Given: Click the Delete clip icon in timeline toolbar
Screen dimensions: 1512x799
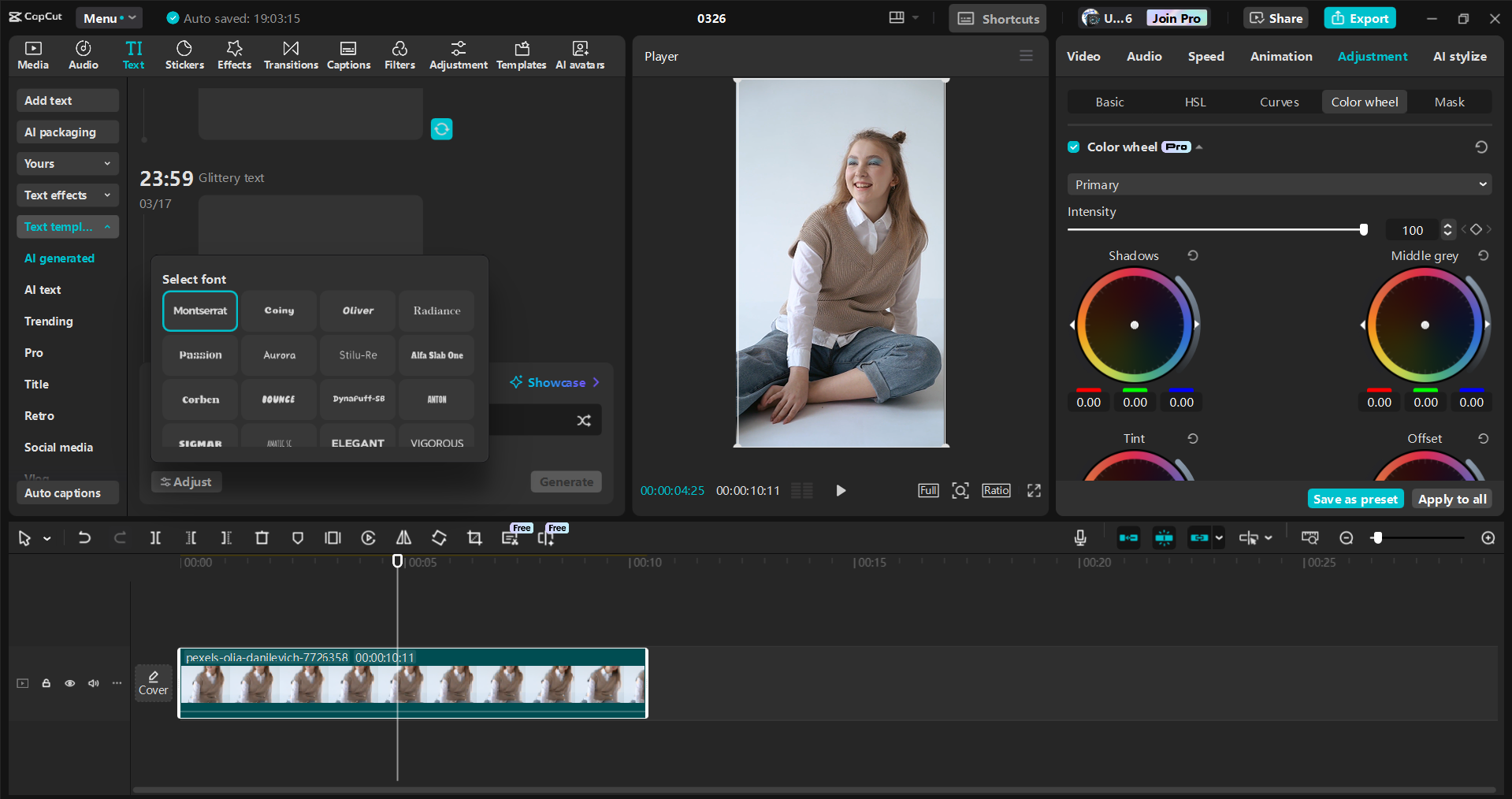Looking at the screenshot, I should tap(262, 538).
